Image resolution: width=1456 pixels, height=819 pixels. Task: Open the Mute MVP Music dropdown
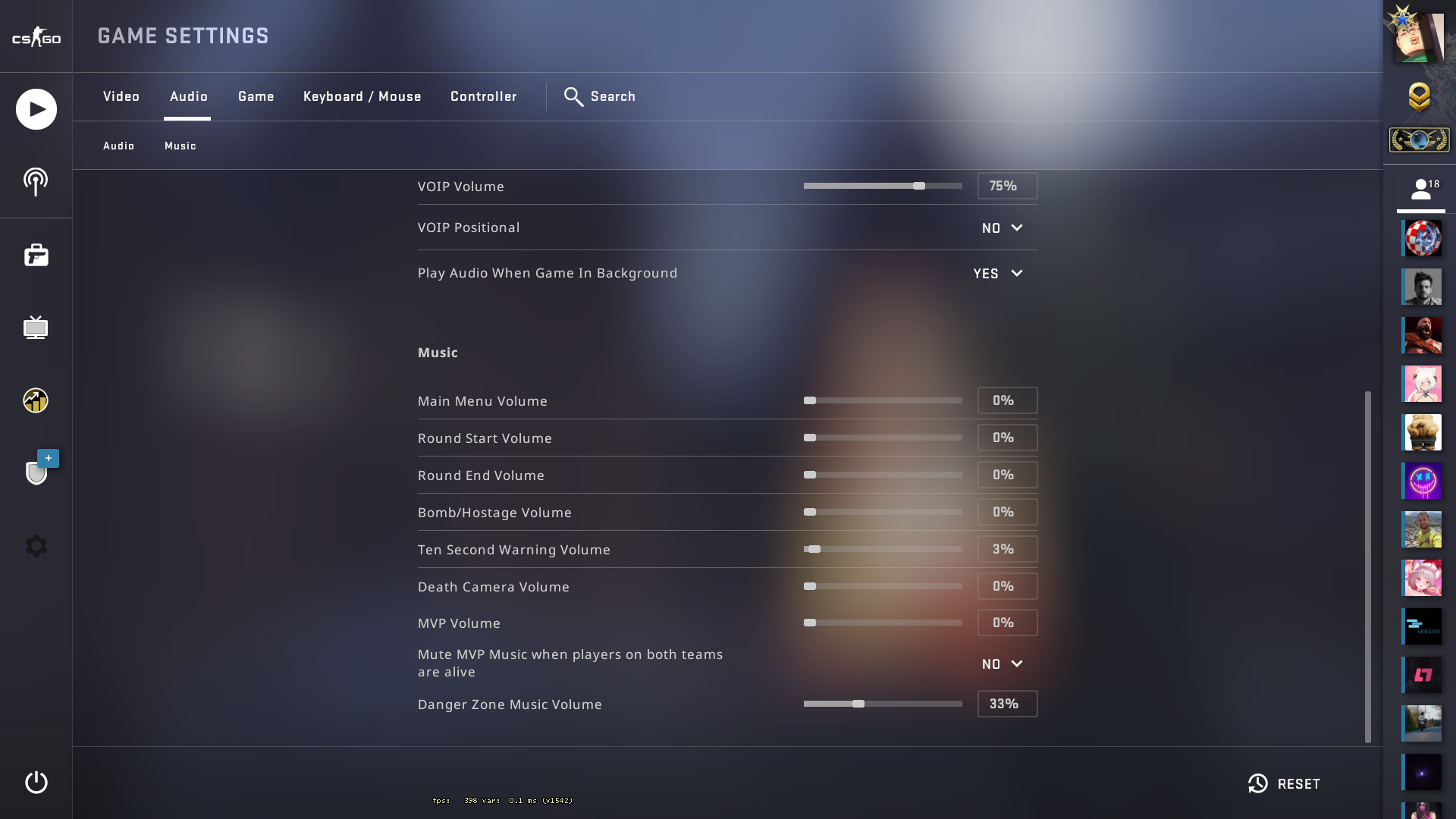1002,664
